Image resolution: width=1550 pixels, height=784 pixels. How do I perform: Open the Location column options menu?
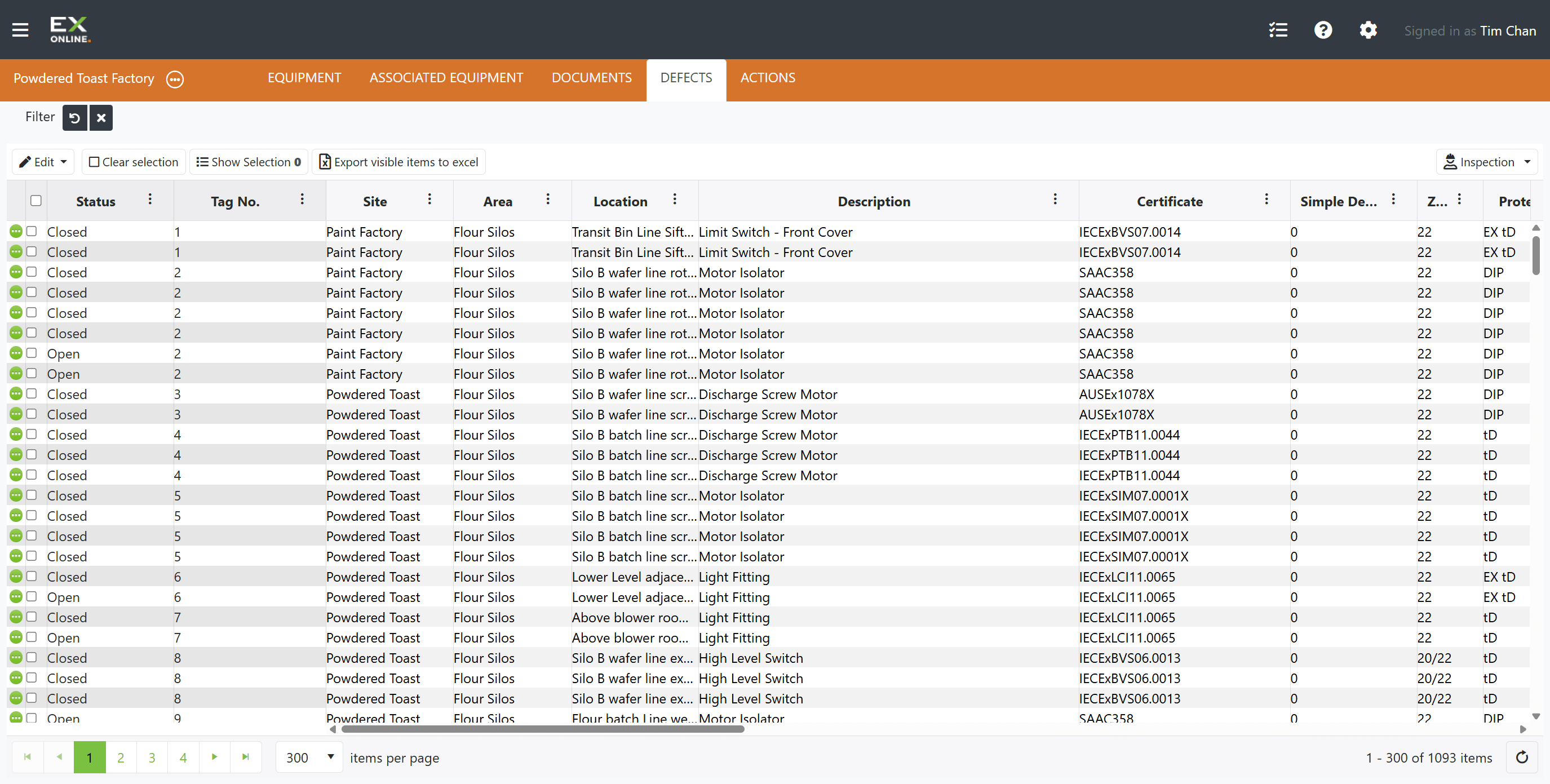point(675,199)
